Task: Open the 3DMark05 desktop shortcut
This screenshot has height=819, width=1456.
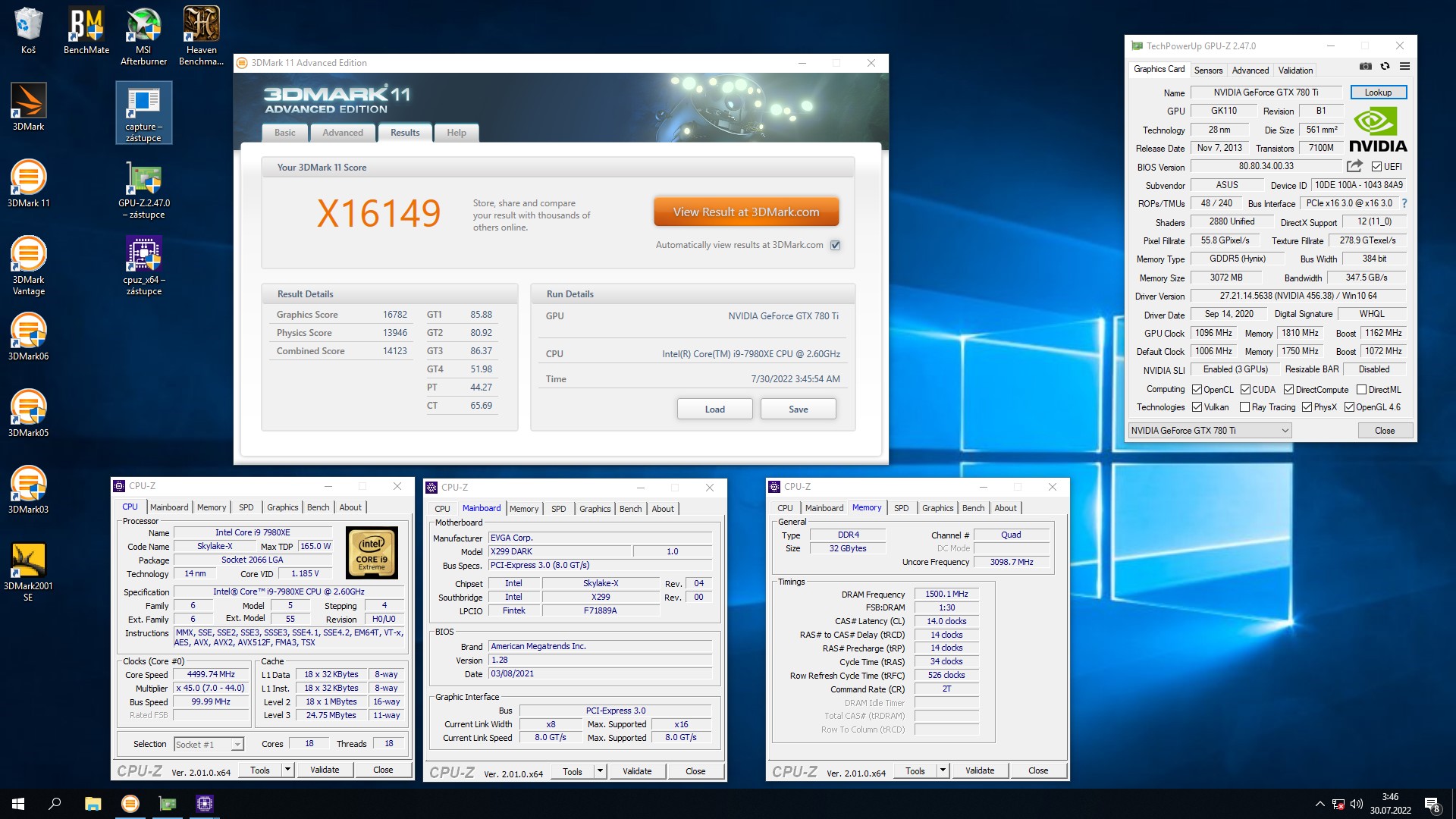Action: 28,413
